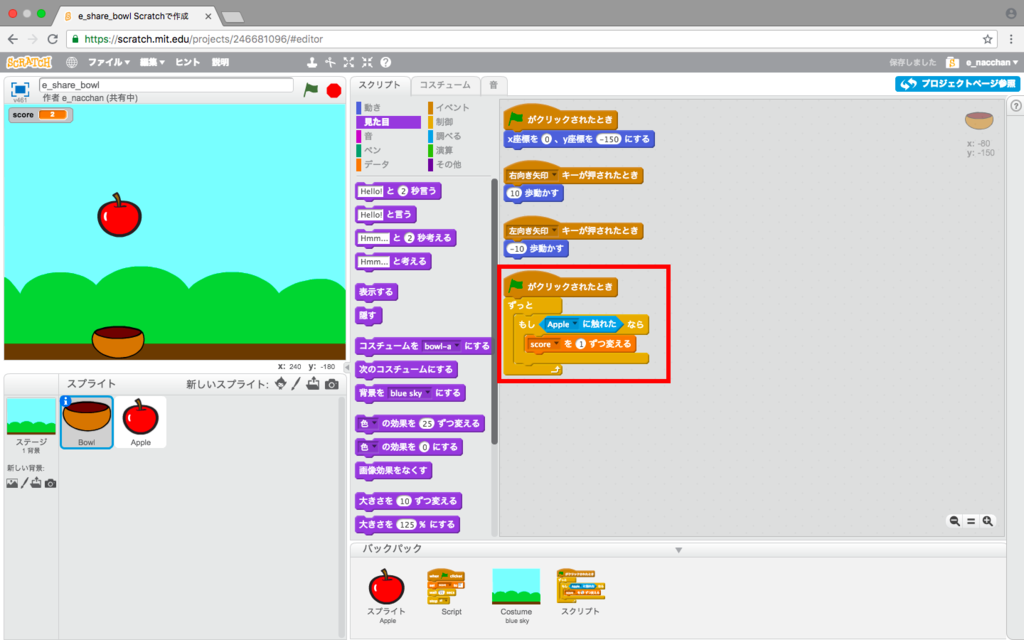Reload the browser page
1024x640 pixels.
coord(52,39)
